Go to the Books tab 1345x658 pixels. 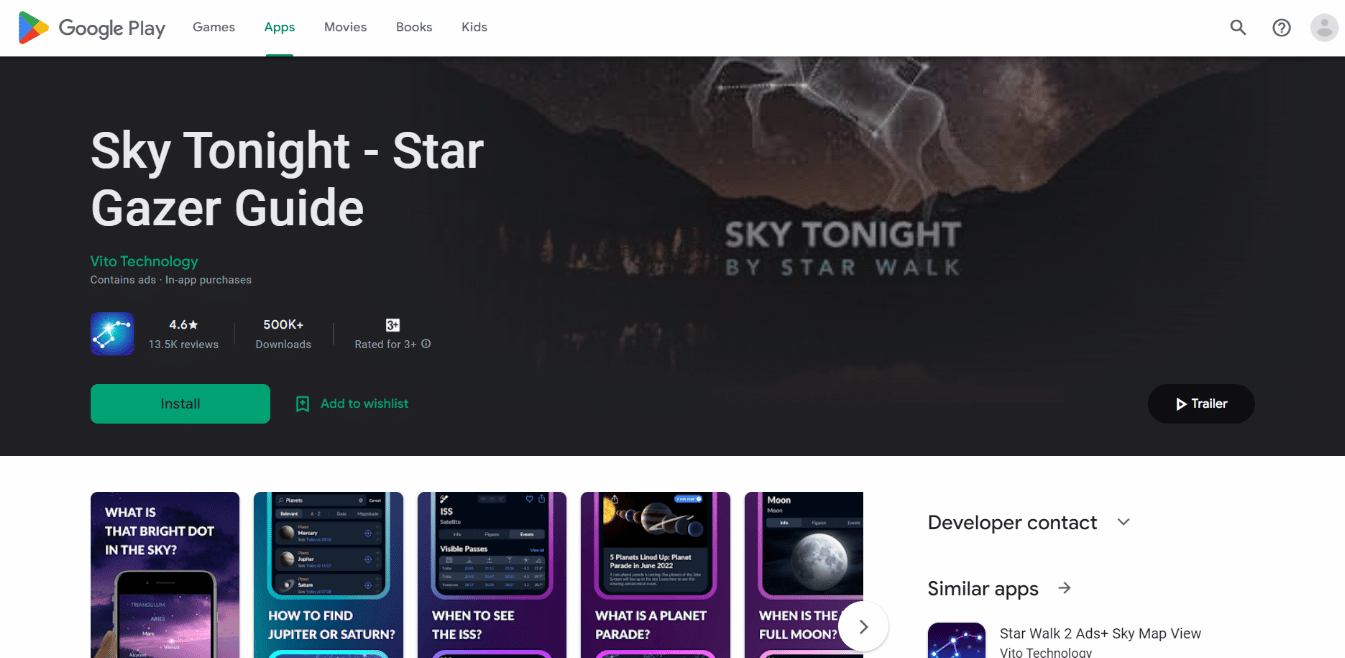[414, 27]
